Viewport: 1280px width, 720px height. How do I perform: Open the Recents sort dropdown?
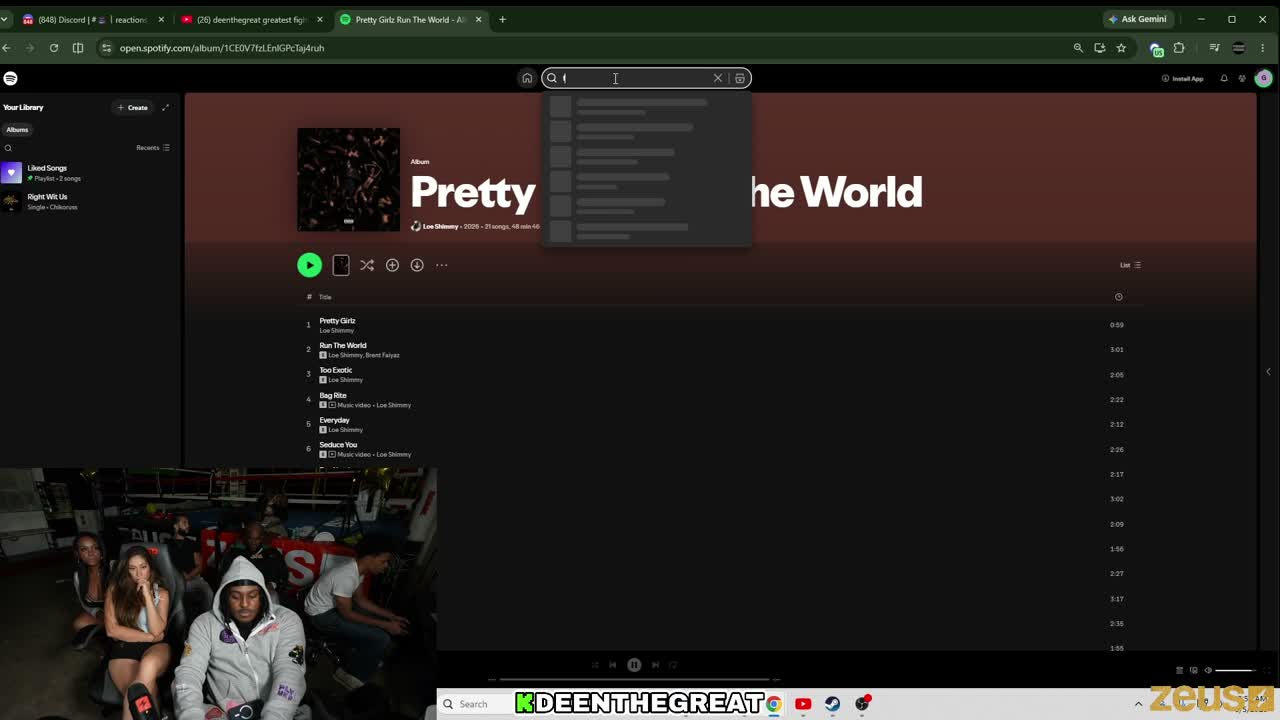(153, 148)
